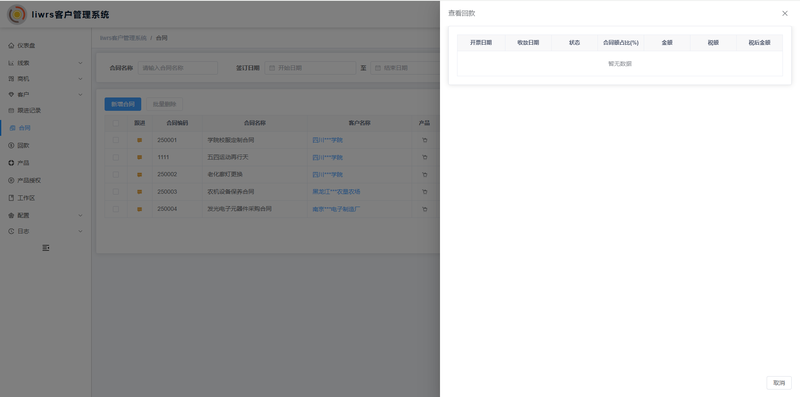Click the orange follow-up flag for contract 250001
Viewport: 800px width, 397px height.
click(x=139, y=140)
